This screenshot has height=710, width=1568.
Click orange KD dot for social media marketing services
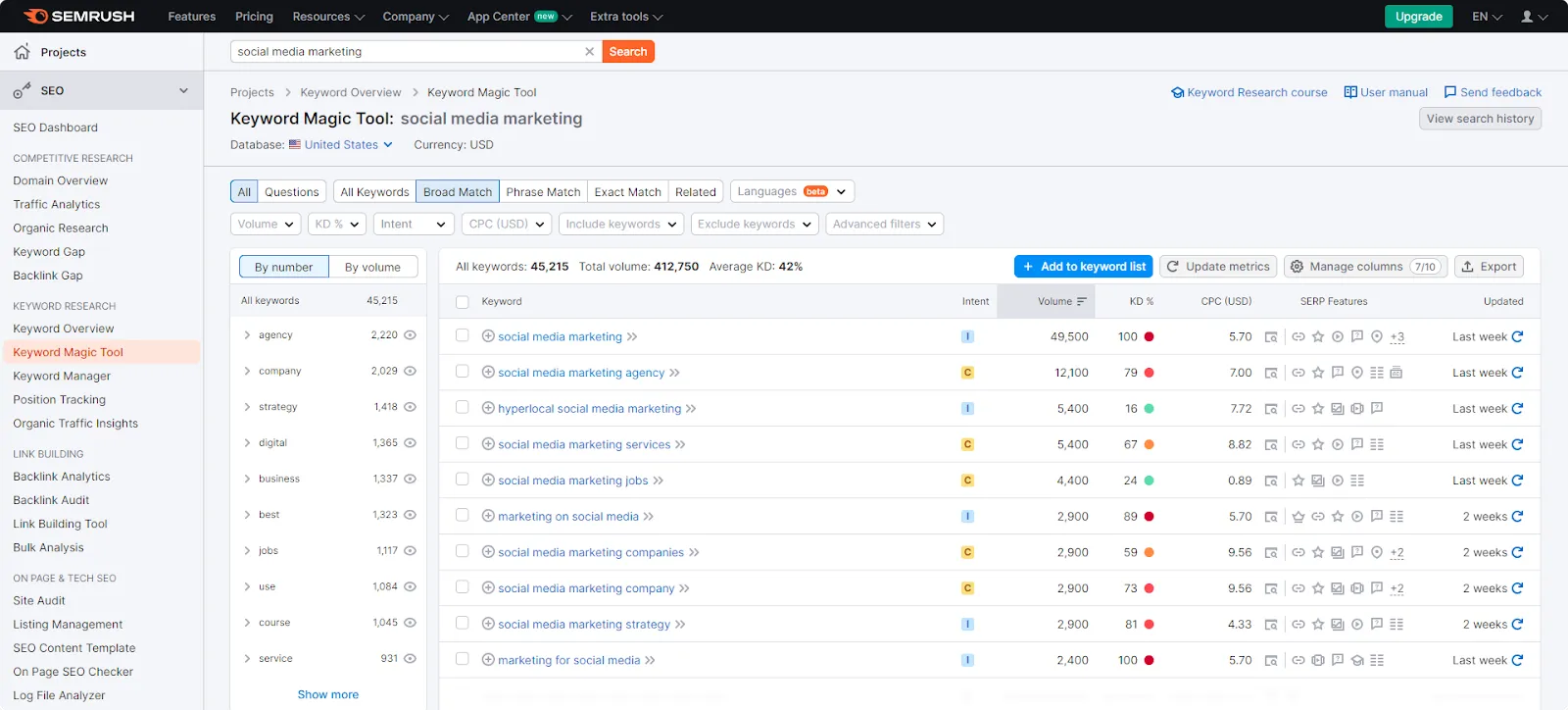[x=1149, y=444]
